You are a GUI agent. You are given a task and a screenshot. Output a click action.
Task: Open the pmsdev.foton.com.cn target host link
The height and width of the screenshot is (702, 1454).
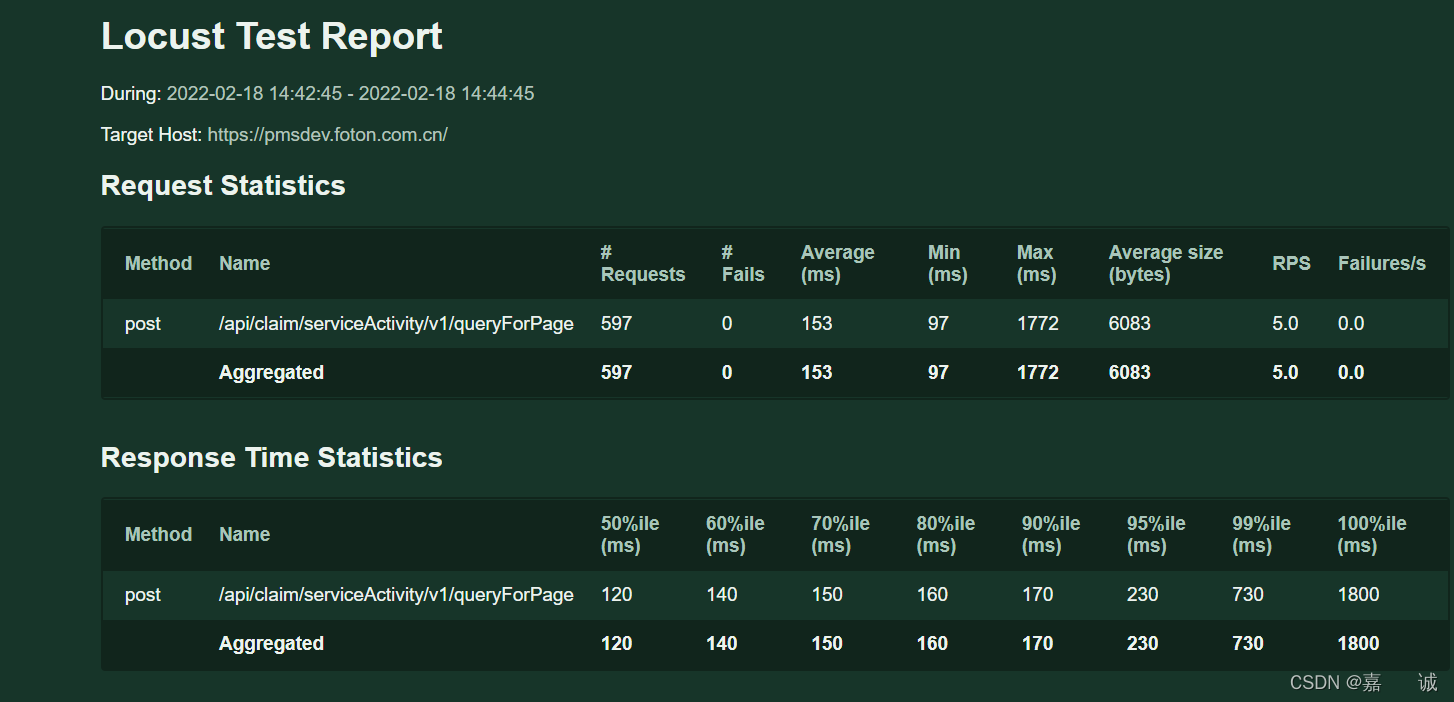[327, 134]
